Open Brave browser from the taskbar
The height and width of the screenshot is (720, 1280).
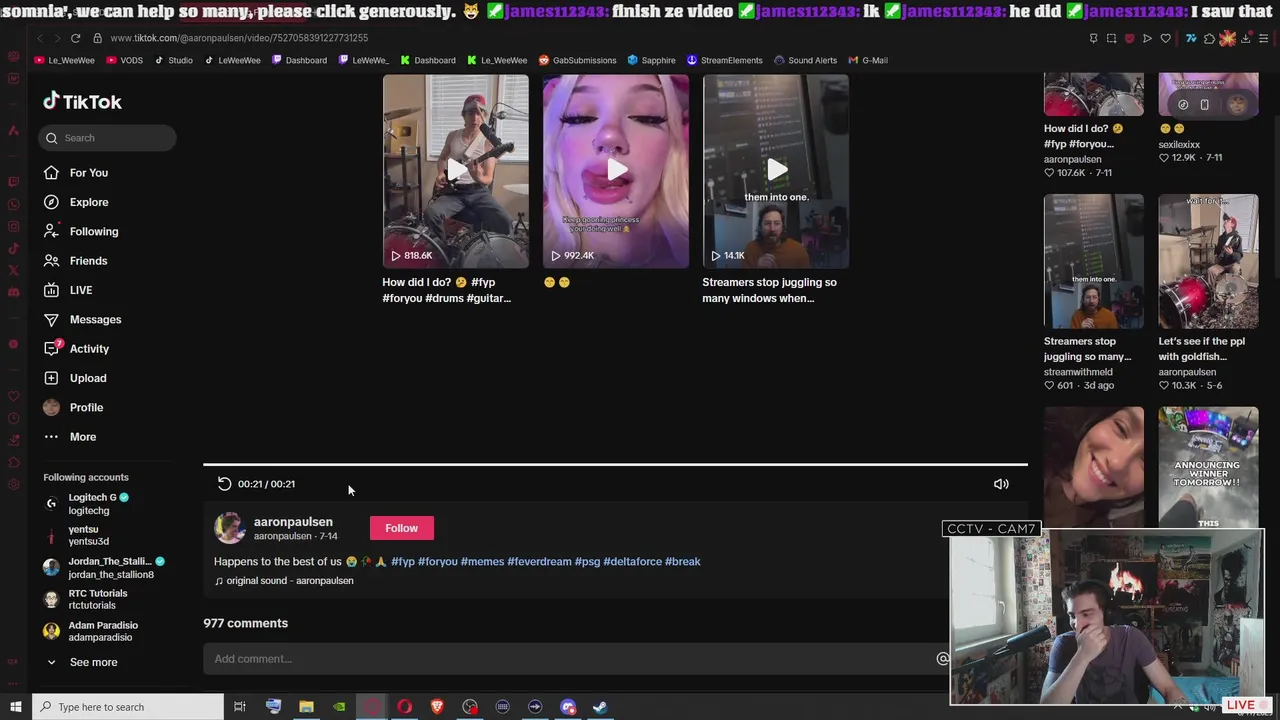point(437,707)
